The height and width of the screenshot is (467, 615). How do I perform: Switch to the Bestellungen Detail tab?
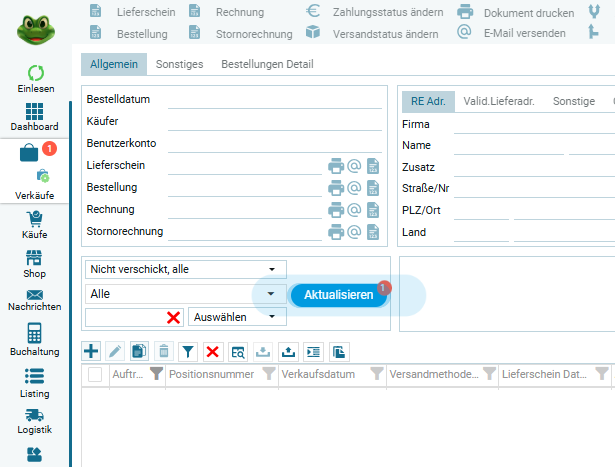coord(267,65)
